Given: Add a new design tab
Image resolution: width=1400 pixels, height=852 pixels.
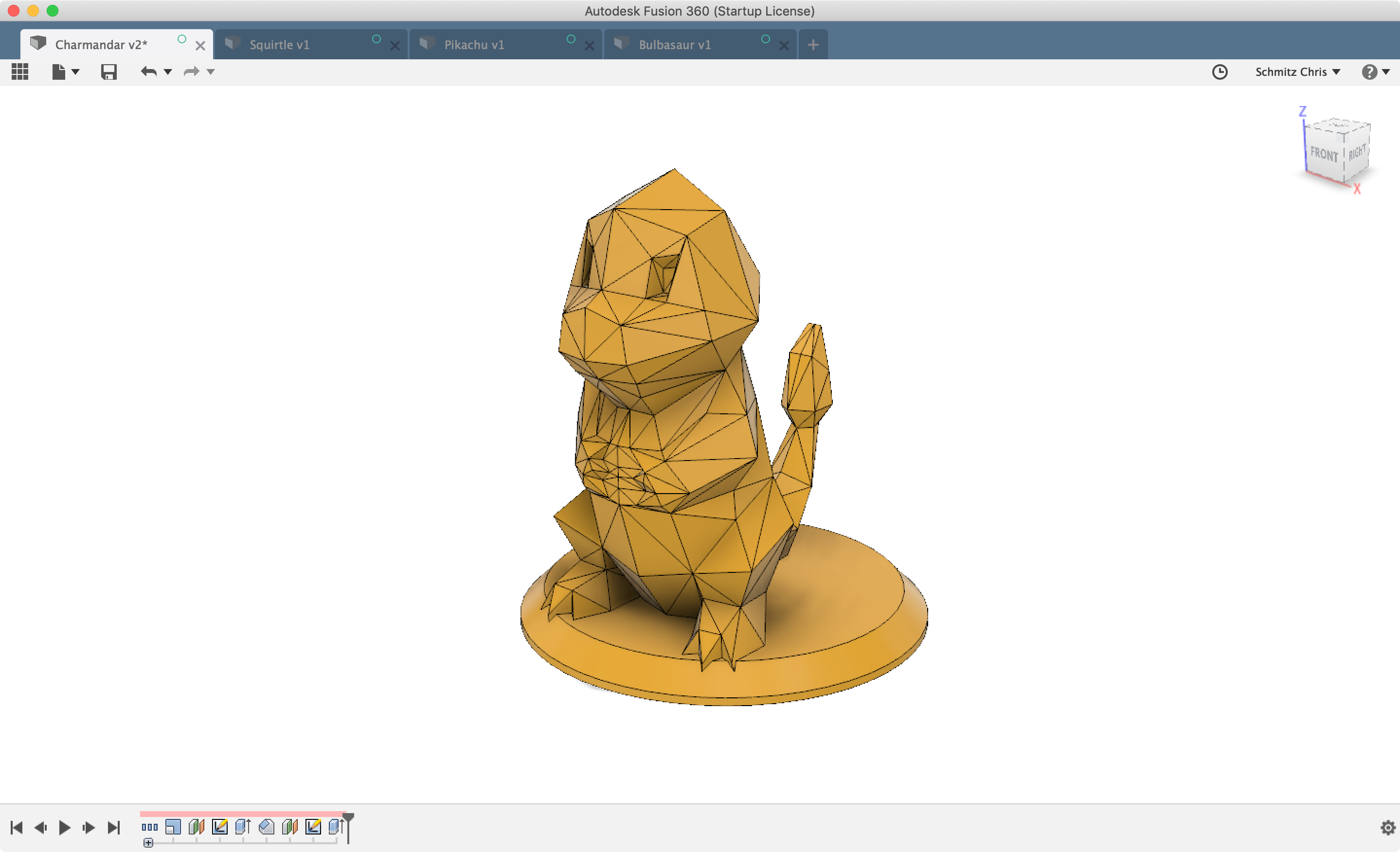Looking at the screenshot, I should click(813, 44).
